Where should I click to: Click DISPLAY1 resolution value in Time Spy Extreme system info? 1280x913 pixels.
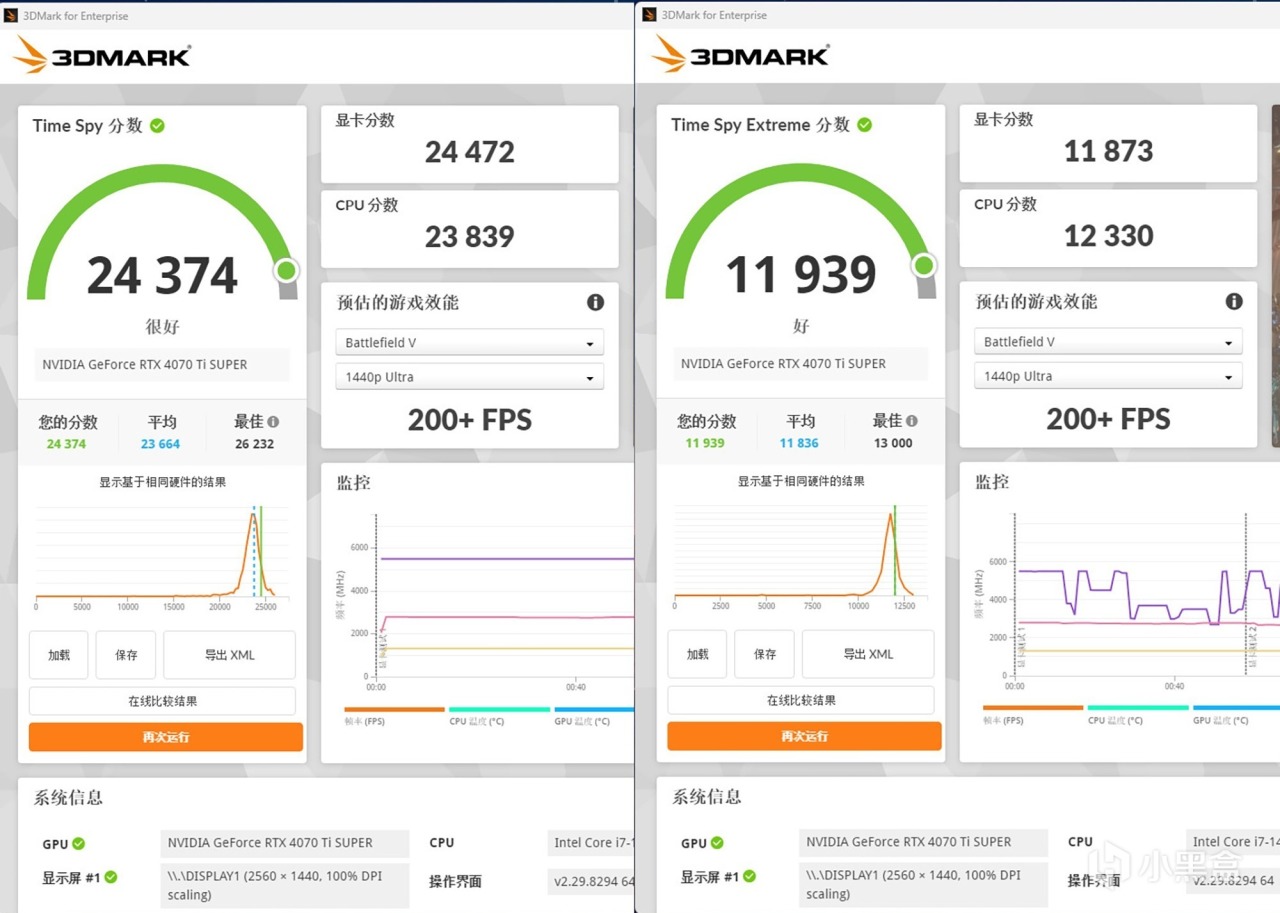click(x=923, y=884)
